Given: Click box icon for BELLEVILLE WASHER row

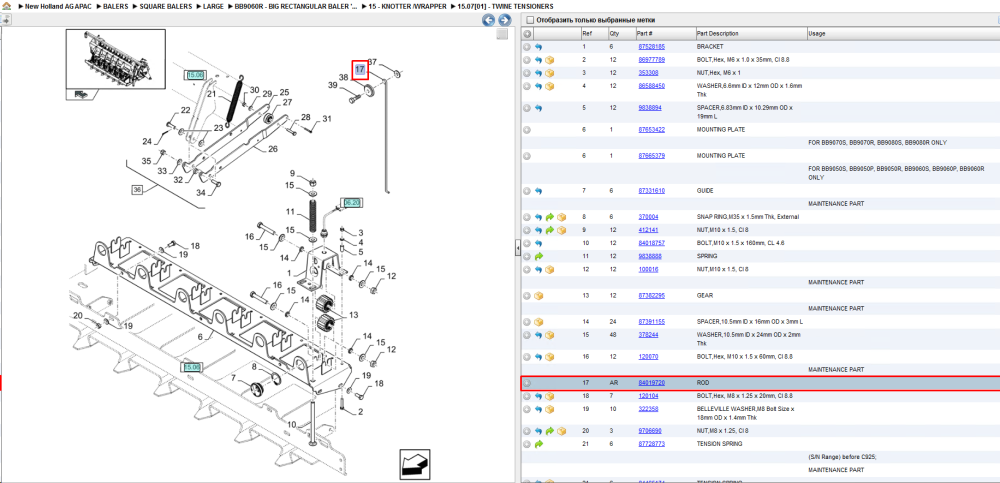Looking at the screenshot, I should coord(550,409).
